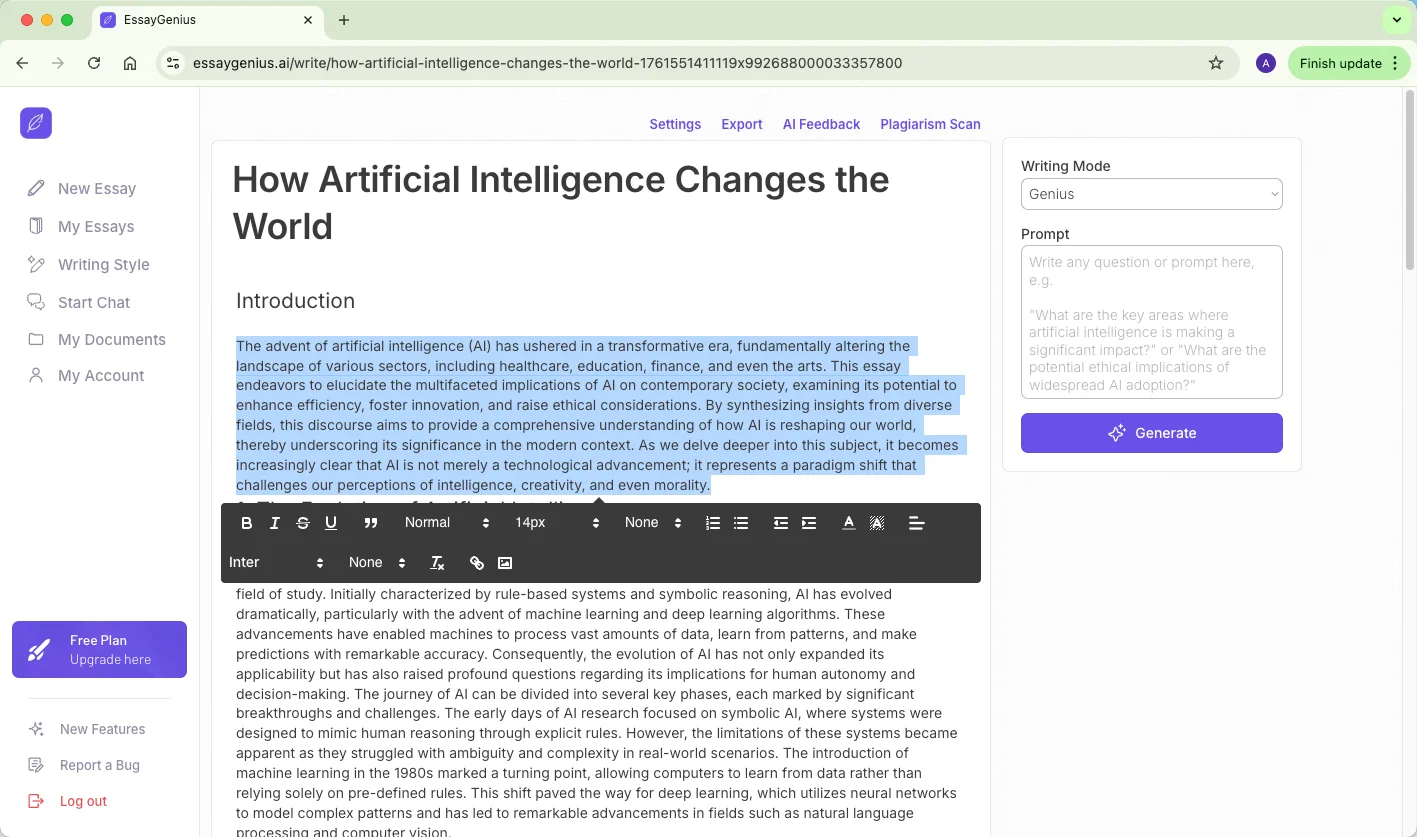Open the Plagiarism Scan tab
The width and height of the screenshot is (1417, 837).
click(x=930, y=125)
